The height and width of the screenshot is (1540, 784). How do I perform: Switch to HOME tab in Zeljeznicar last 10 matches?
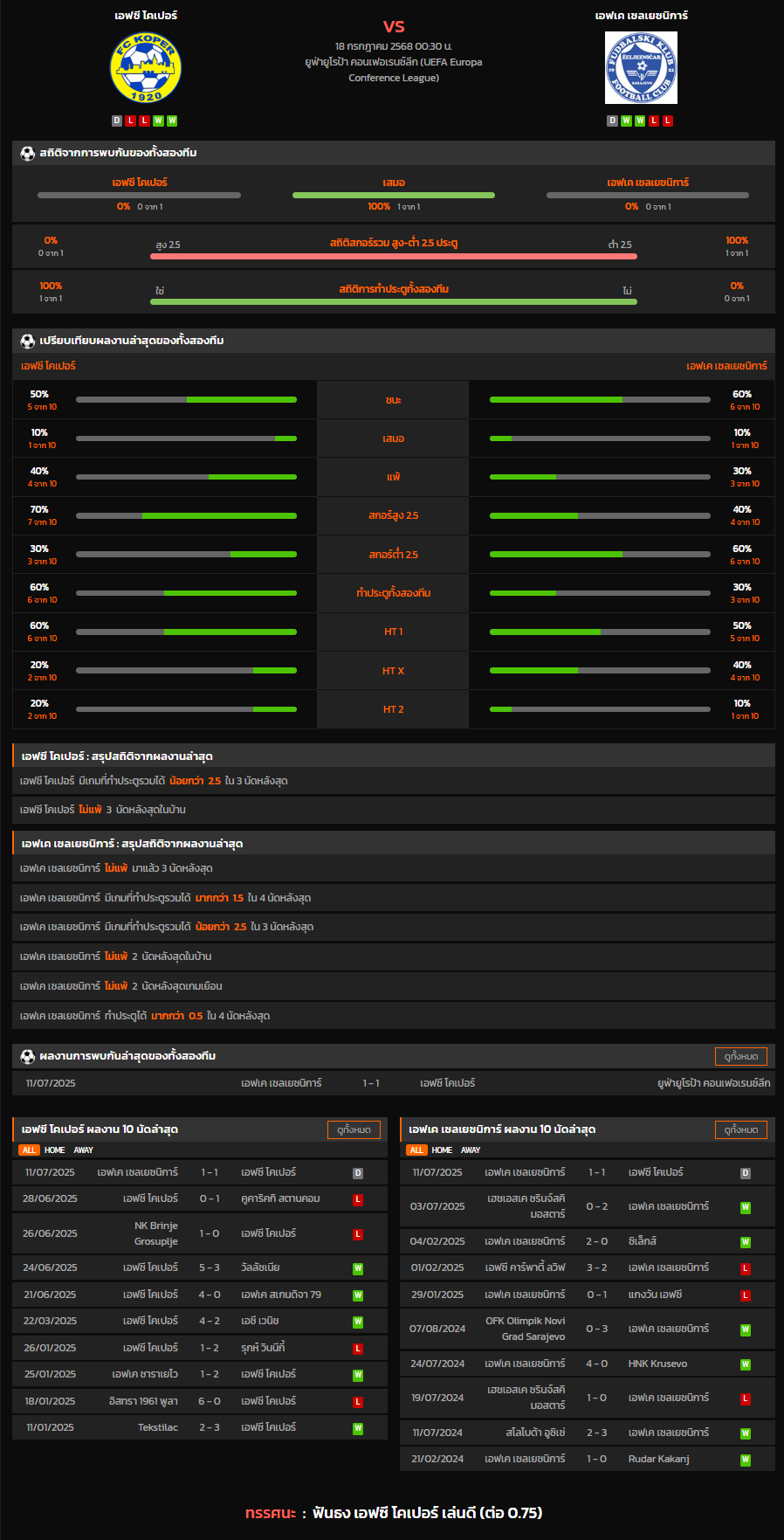pyautogui.click(x=443, y=1150)
